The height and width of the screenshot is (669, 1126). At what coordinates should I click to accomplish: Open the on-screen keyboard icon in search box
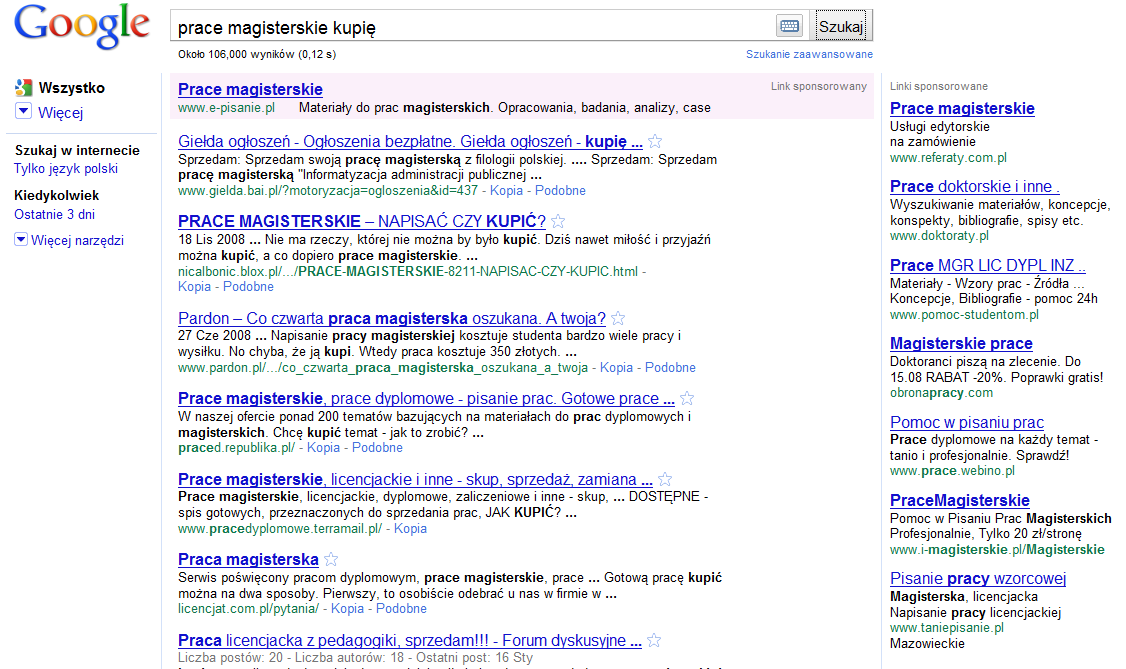pyautogui.click(x=789, y=27)
